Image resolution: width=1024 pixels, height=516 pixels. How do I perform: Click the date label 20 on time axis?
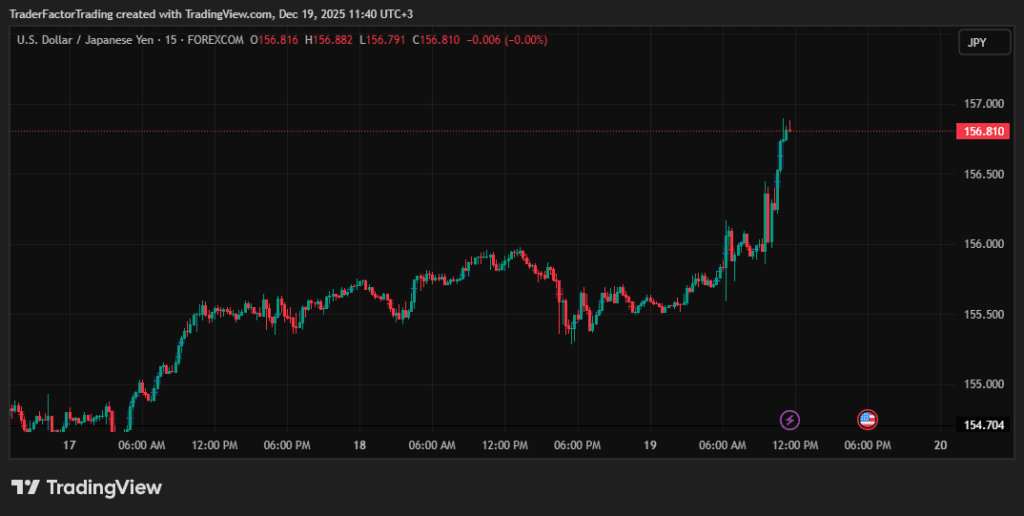click(940, 445)
